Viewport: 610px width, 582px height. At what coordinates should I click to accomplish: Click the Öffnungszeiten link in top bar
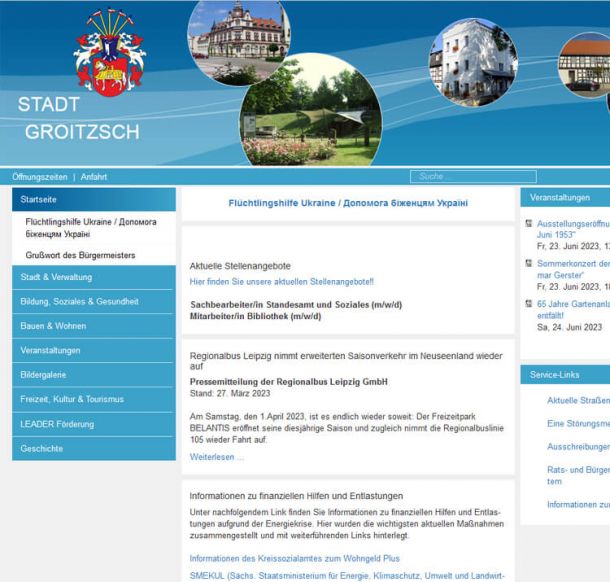[x=40, y=177]
